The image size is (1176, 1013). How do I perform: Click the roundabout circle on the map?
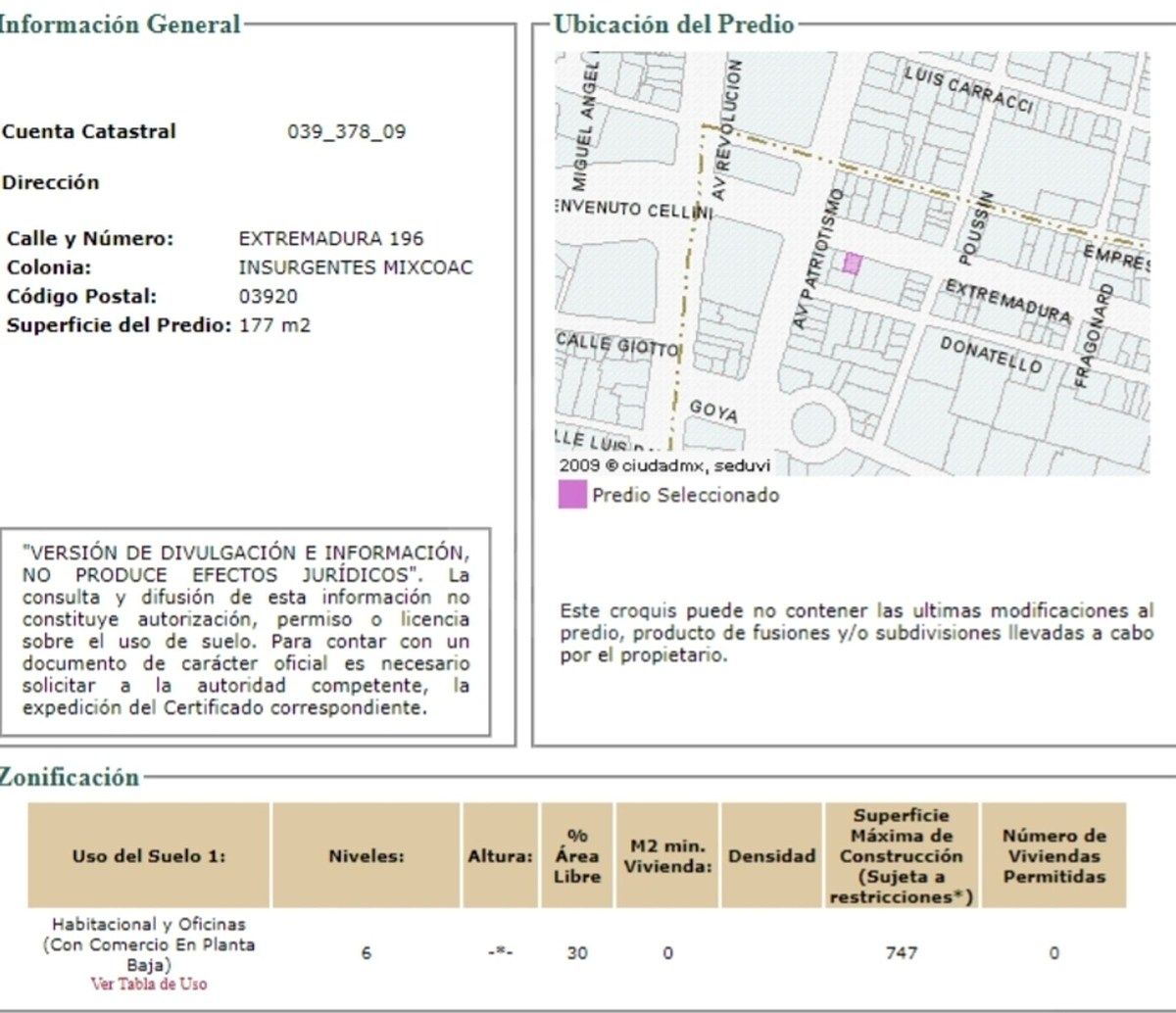[818, 422]
